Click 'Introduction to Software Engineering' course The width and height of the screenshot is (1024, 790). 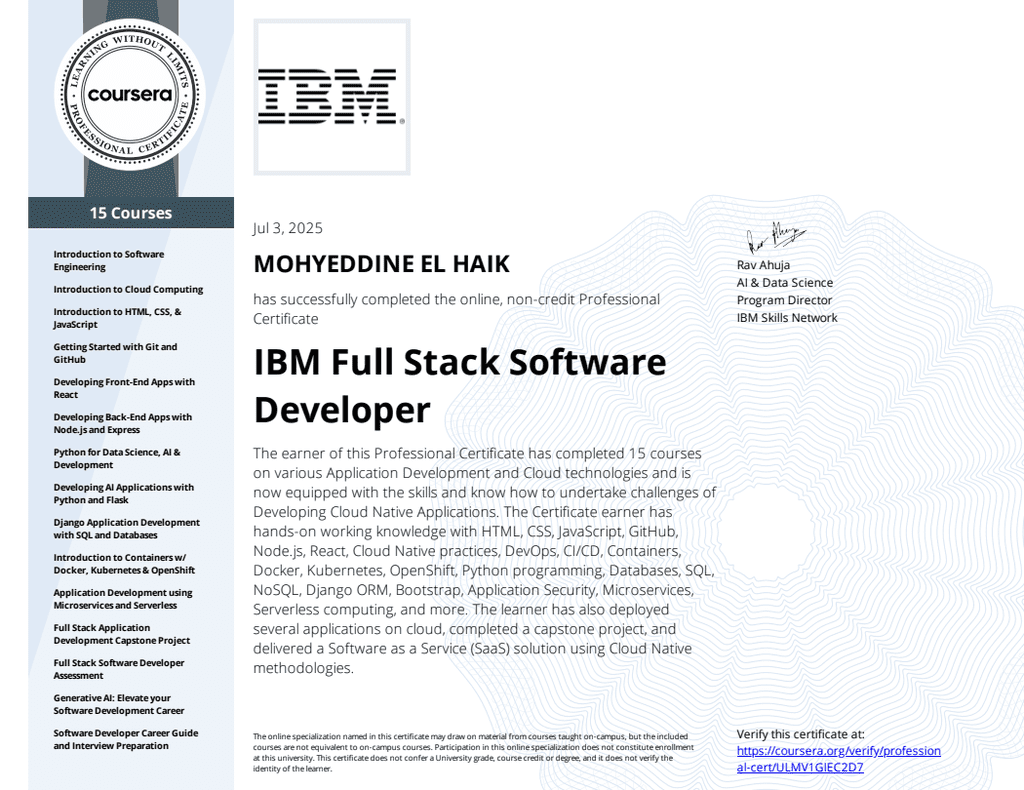pos(108,261)
